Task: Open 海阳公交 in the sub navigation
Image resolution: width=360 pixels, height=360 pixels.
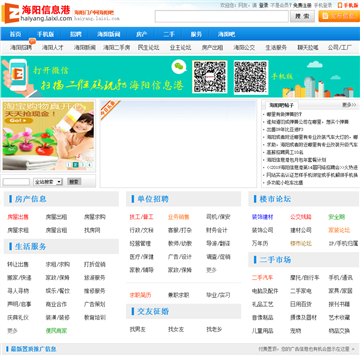Action: (x=244, y=48)
